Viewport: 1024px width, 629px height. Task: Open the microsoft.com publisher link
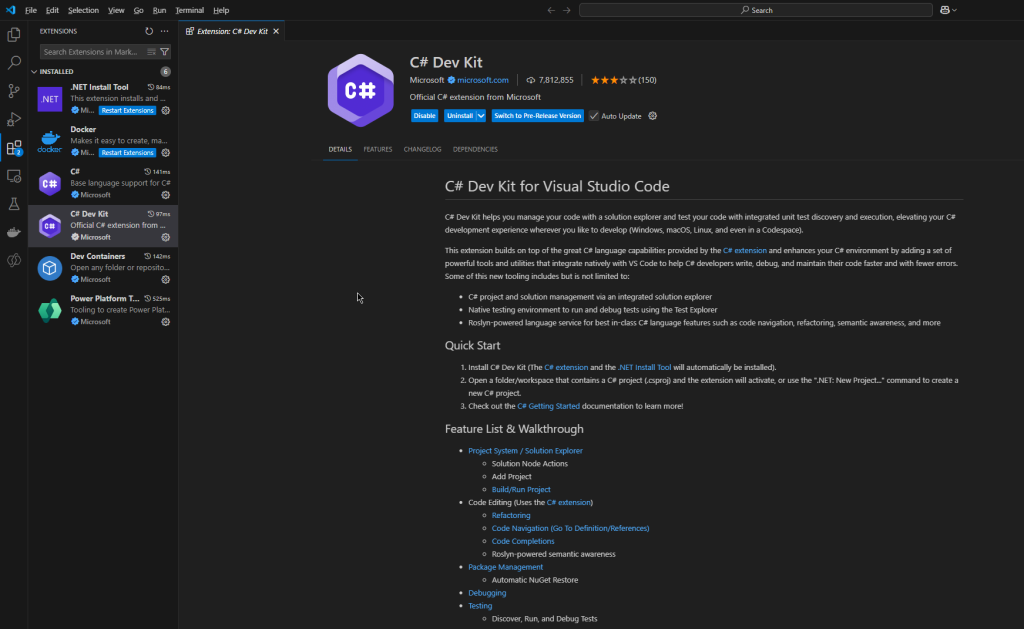483,80
